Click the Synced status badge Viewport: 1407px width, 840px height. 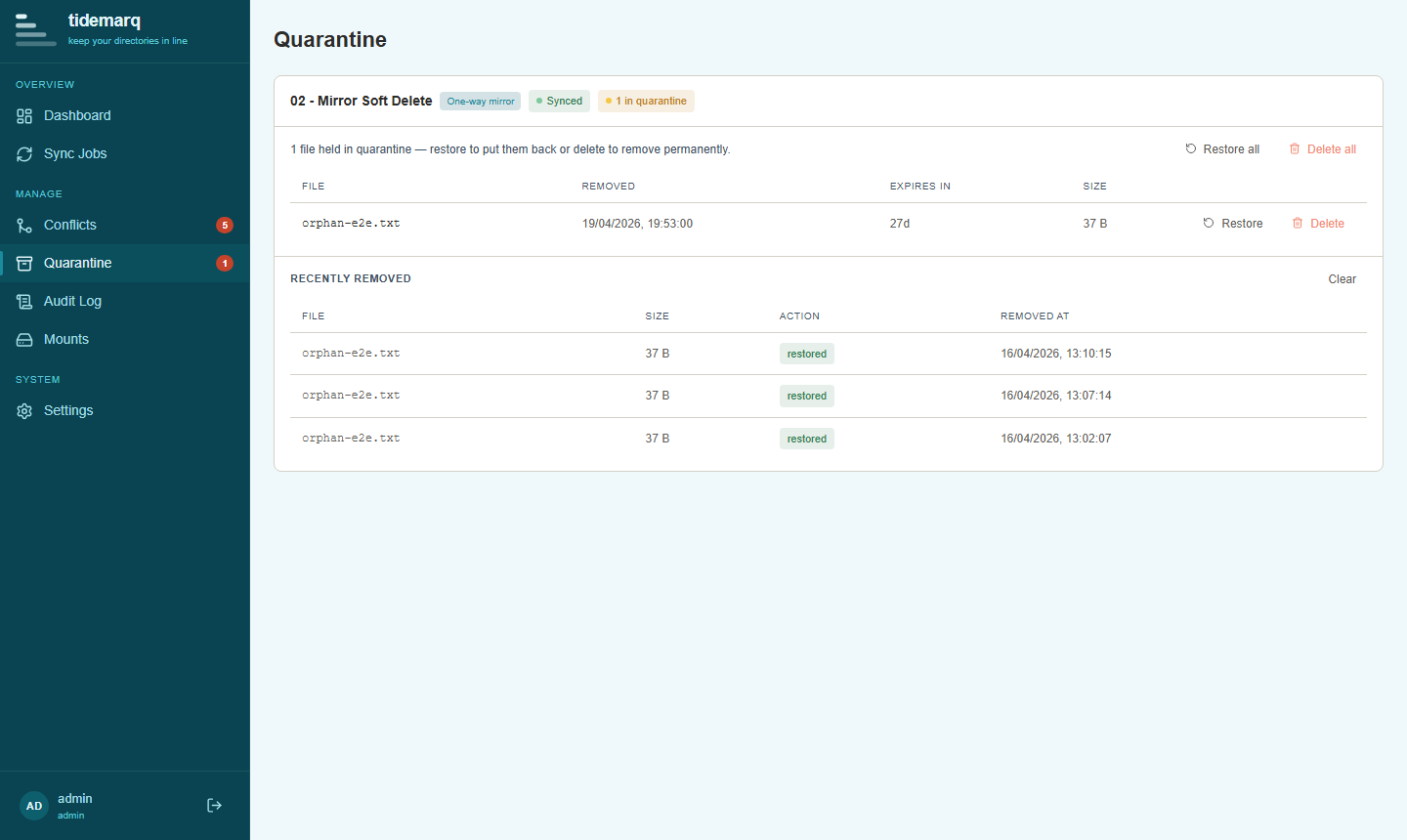[559, 102]
